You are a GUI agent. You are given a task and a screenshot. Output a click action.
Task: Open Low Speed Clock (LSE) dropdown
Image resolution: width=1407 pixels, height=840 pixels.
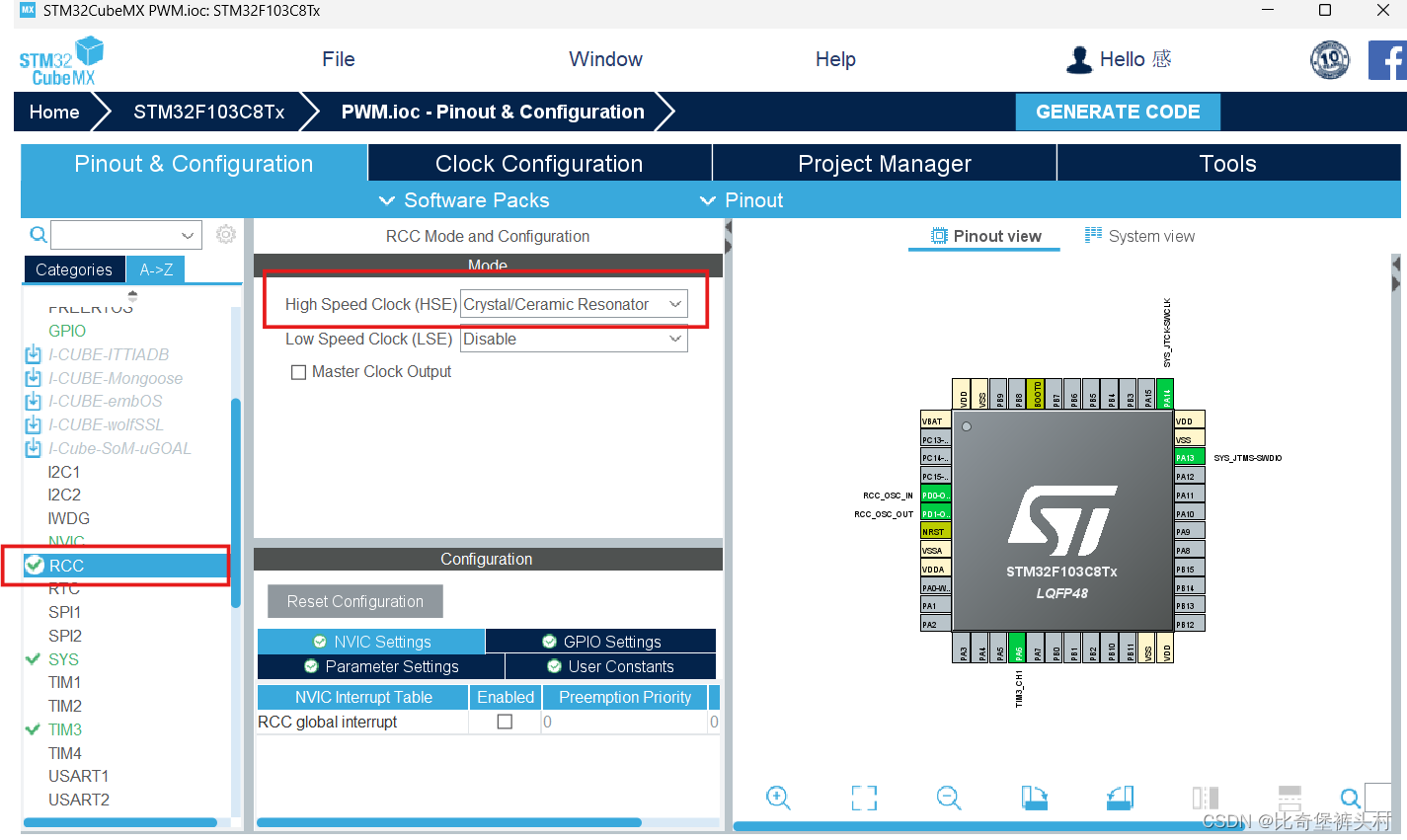click(x=574, y=339)
